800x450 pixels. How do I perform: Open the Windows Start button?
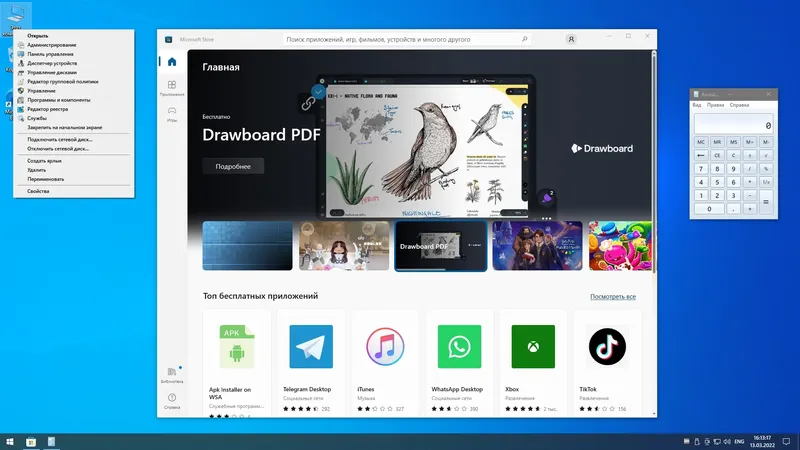tap(10, 442)
